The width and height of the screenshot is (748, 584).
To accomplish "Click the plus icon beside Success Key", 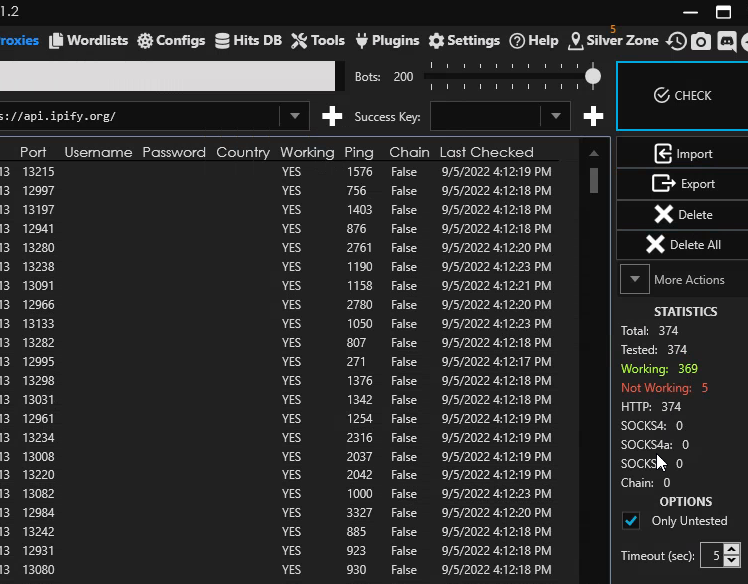I will click(x=593, y=117).
